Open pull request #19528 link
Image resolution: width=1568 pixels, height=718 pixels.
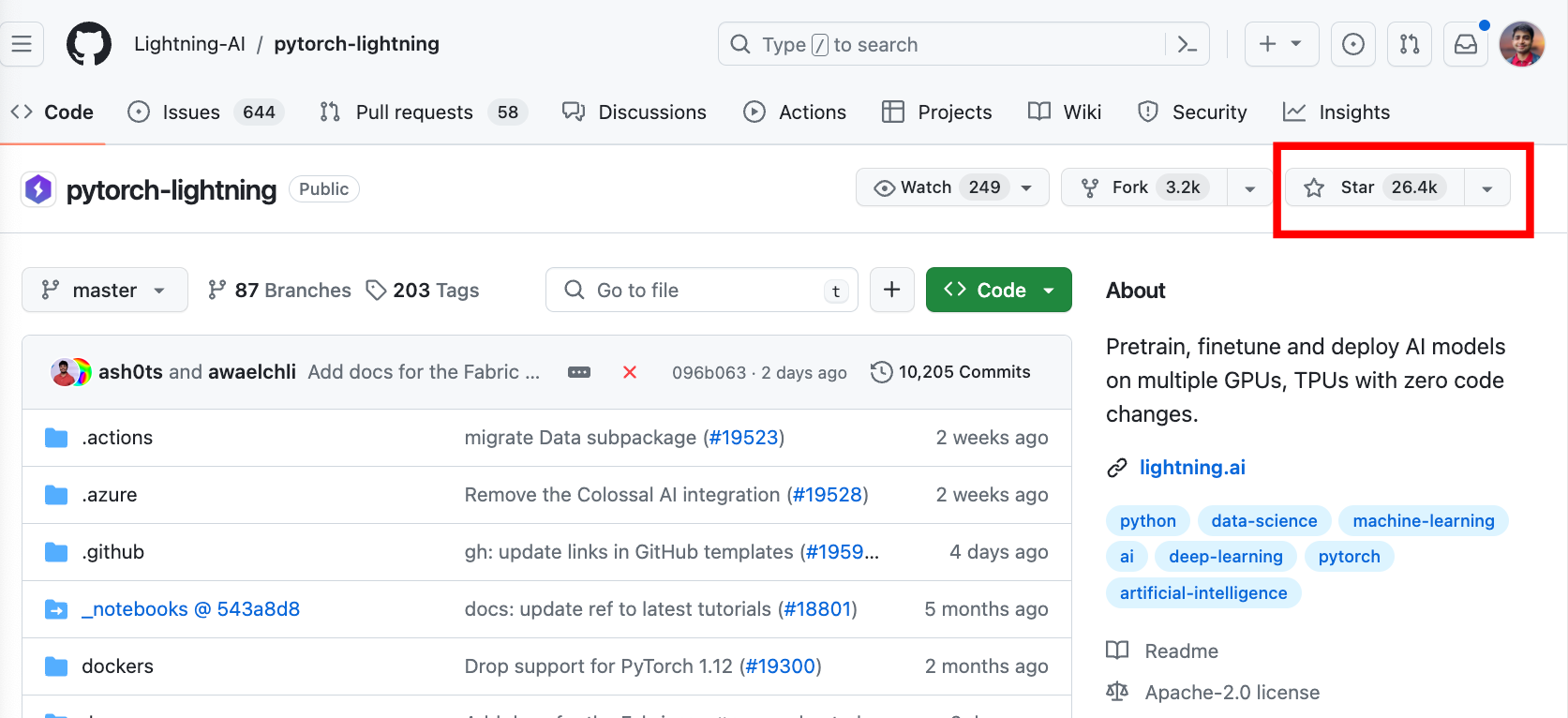828,495
